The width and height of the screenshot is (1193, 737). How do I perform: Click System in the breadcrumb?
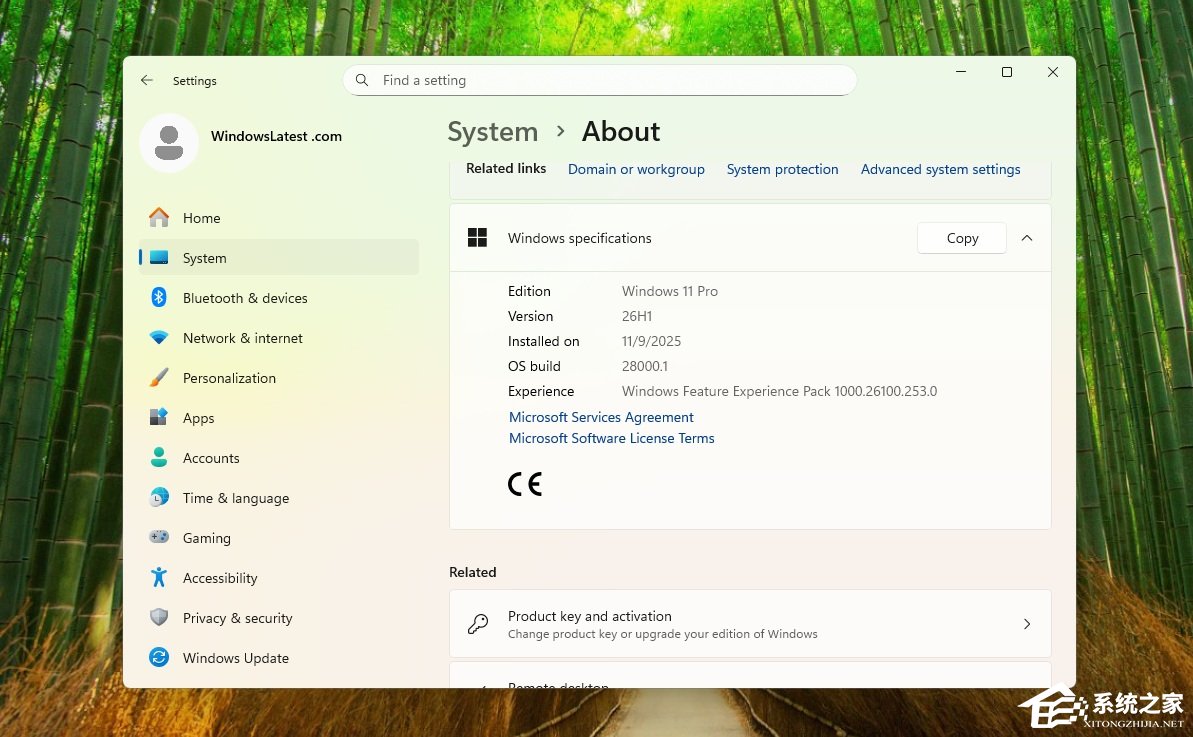pyautogui.click(x=492, y=132)
